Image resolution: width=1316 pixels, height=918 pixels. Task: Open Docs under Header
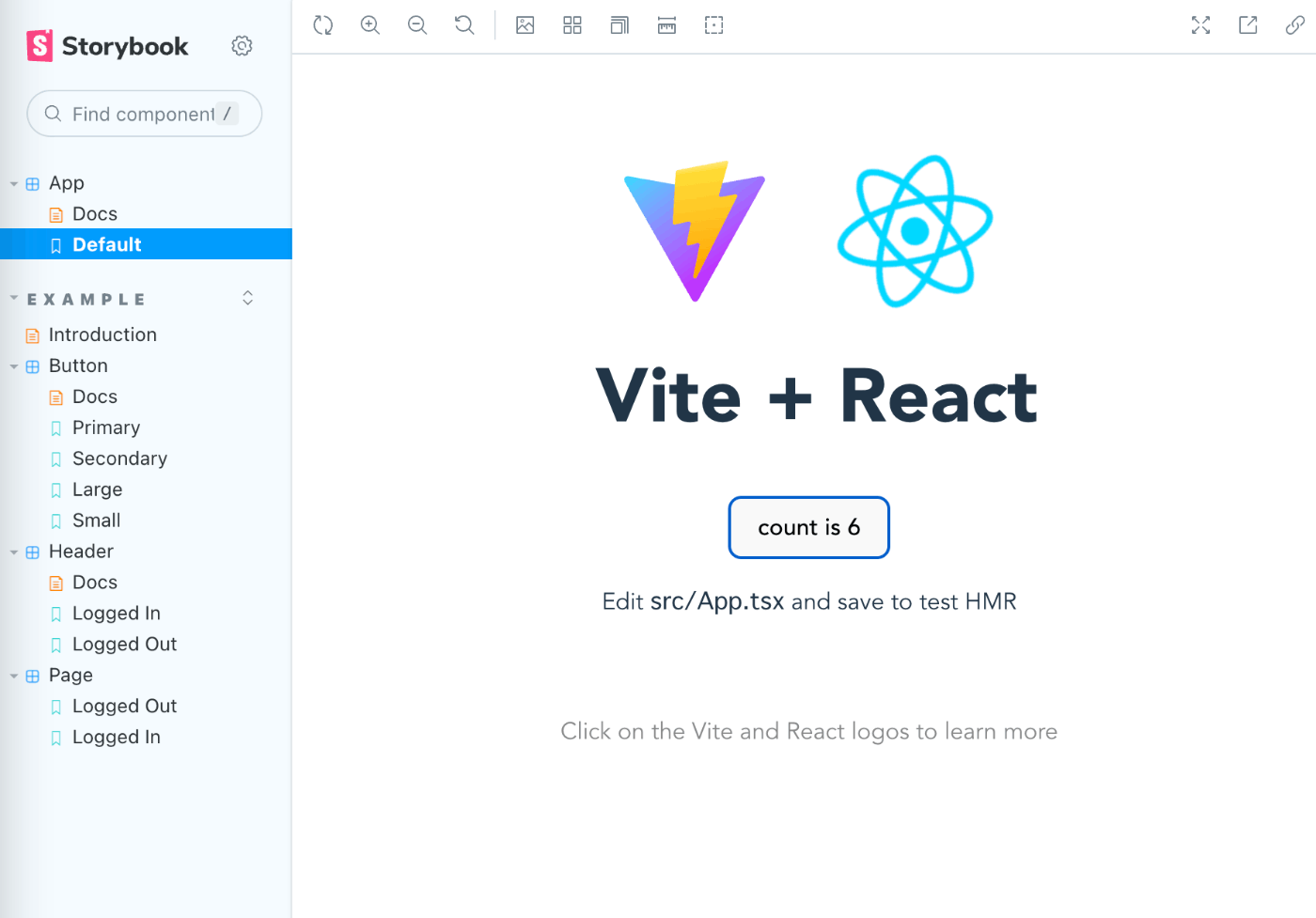(x=95, y=583)
